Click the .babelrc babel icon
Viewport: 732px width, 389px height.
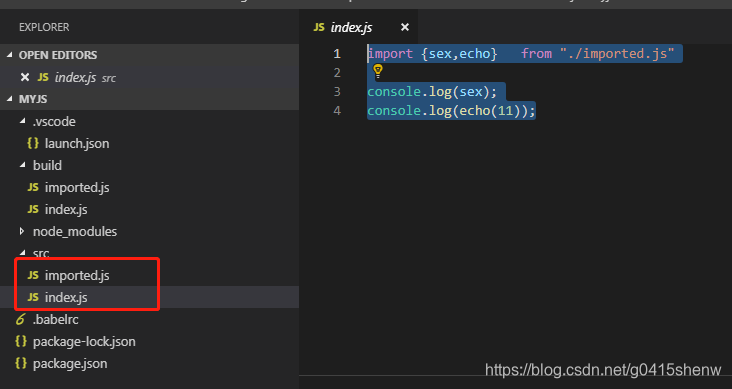click(21, 319)
